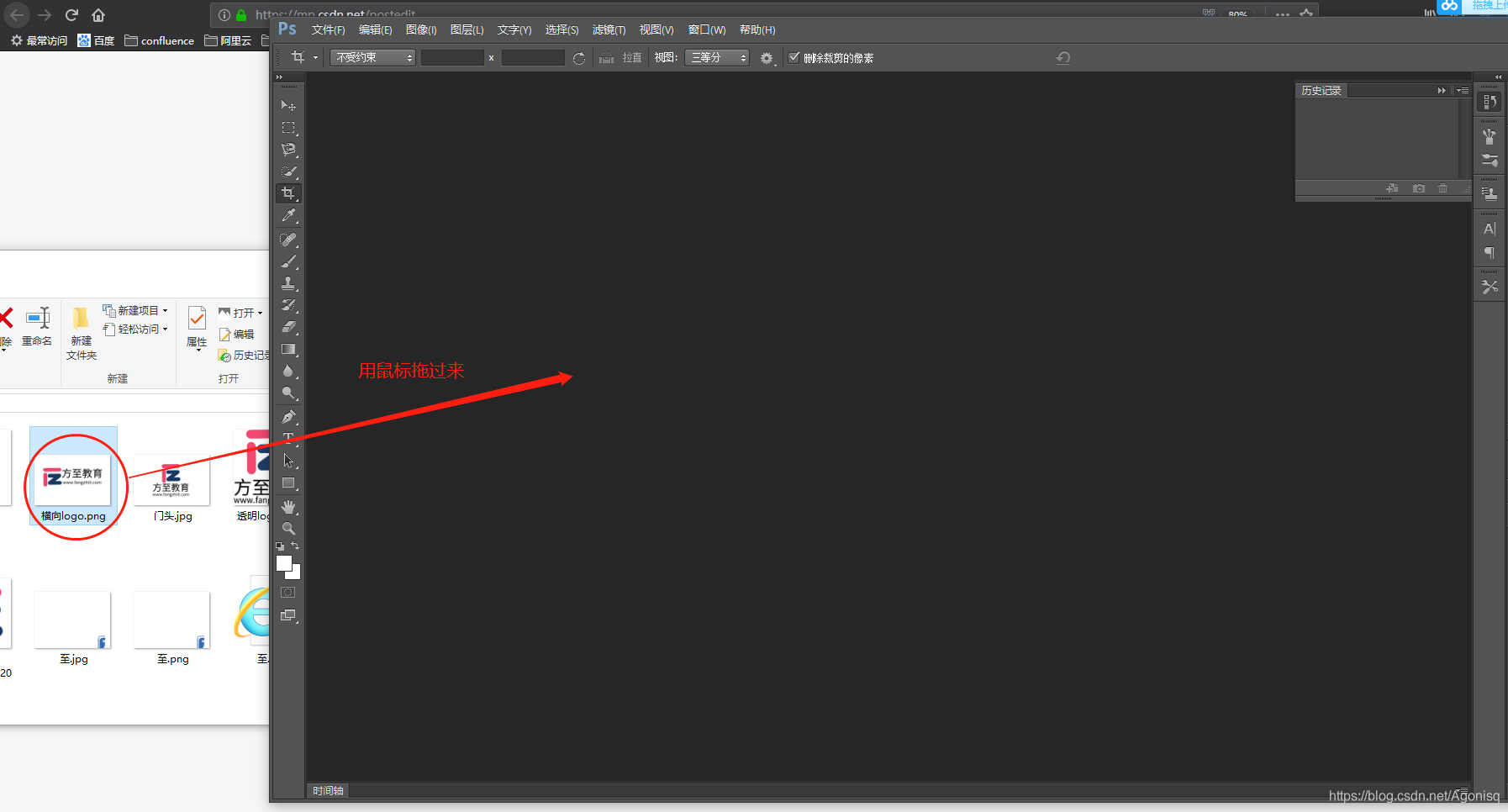Click the crop height input field
Screen dimensions: 1508x812
coord(533,57)
